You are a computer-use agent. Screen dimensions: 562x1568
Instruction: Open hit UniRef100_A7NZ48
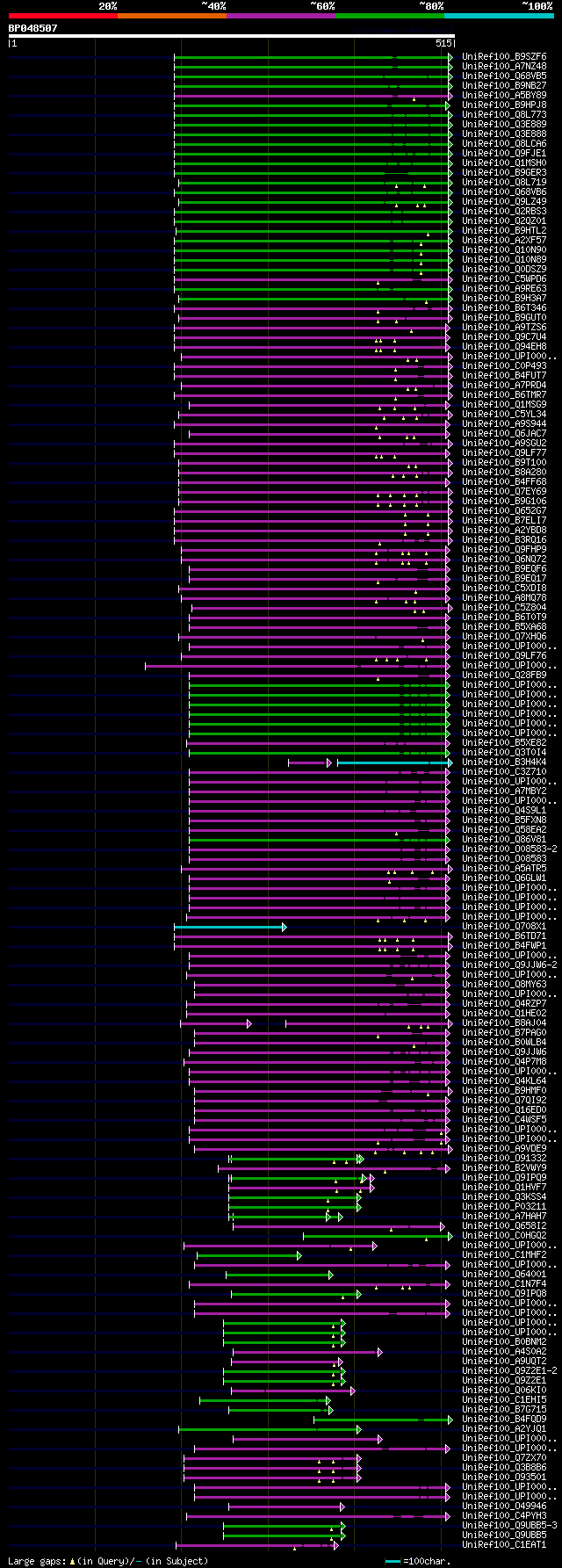pos(504,67)
